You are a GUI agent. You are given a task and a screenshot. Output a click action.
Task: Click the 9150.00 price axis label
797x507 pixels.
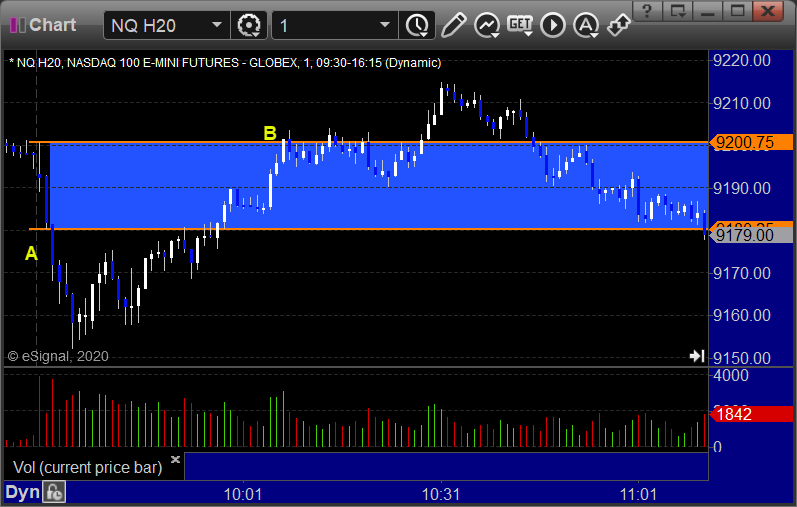pyautogui.click(x=742, y=358)
